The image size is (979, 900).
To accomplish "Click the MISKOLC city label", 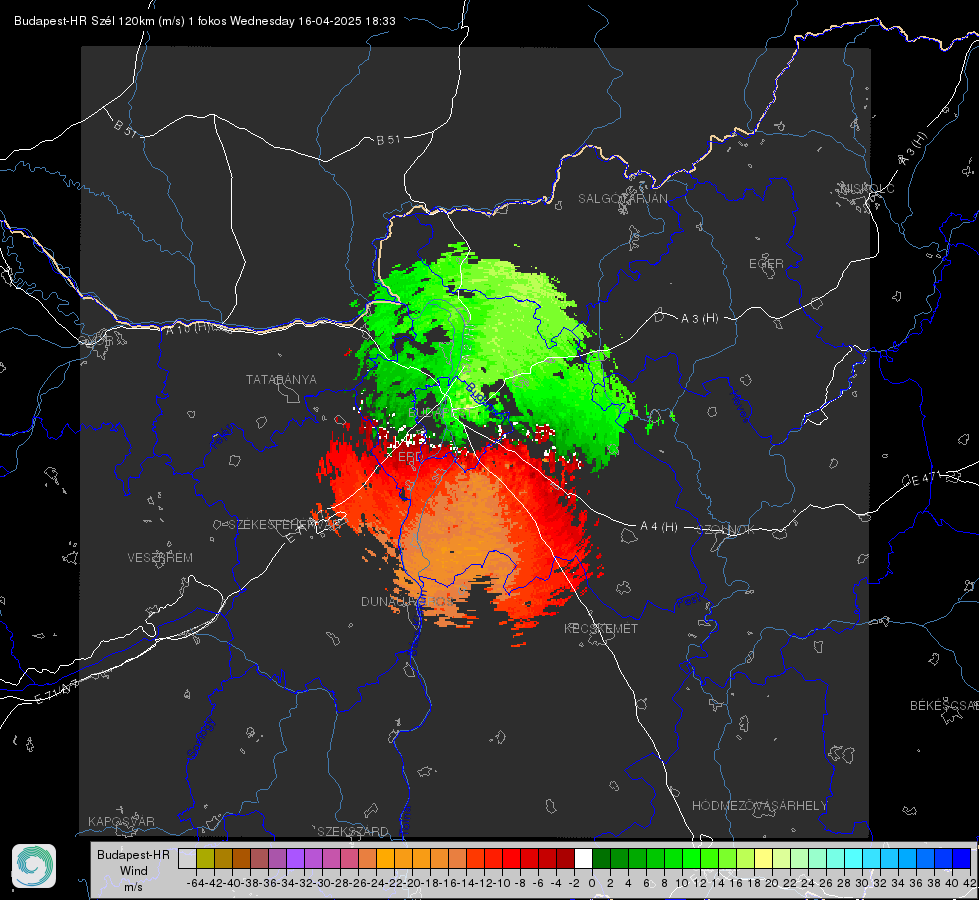I will click(867, 188).
